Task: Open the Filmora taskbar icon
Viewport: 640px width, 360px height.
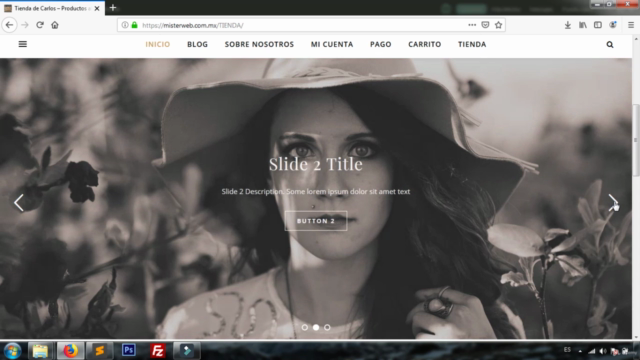Action: (x=187, y=351)
